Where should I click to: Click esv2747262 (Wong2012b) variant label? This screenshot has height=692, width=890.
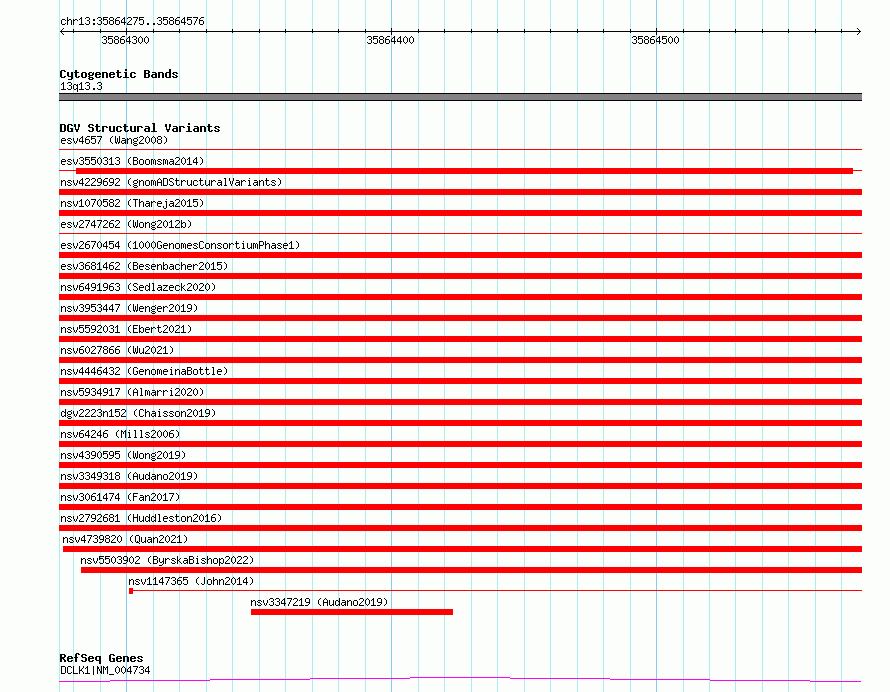tap(126, 224)
